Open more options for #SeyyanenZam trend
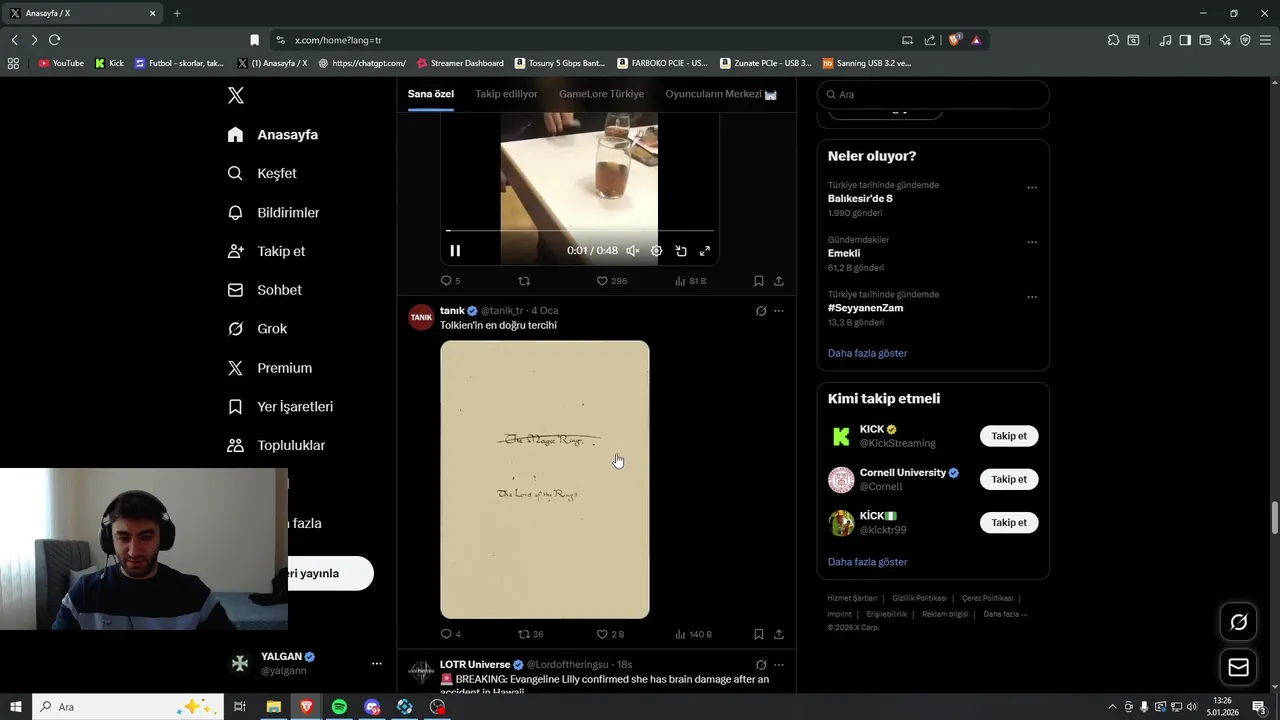Image resolution: width=1280 pixels, height=720 pixels. pos(1032,298)
